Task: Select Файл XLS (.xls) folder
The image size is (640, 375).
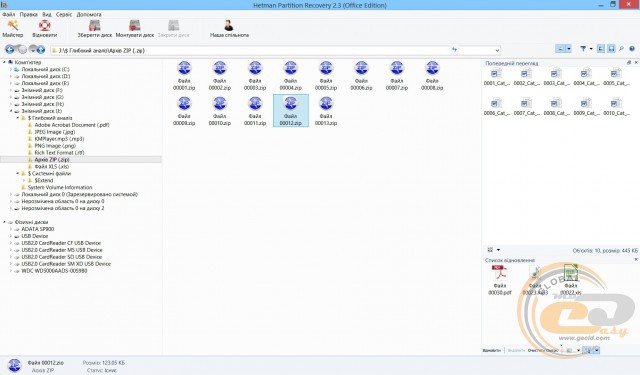Action: [x=51, y=166]
